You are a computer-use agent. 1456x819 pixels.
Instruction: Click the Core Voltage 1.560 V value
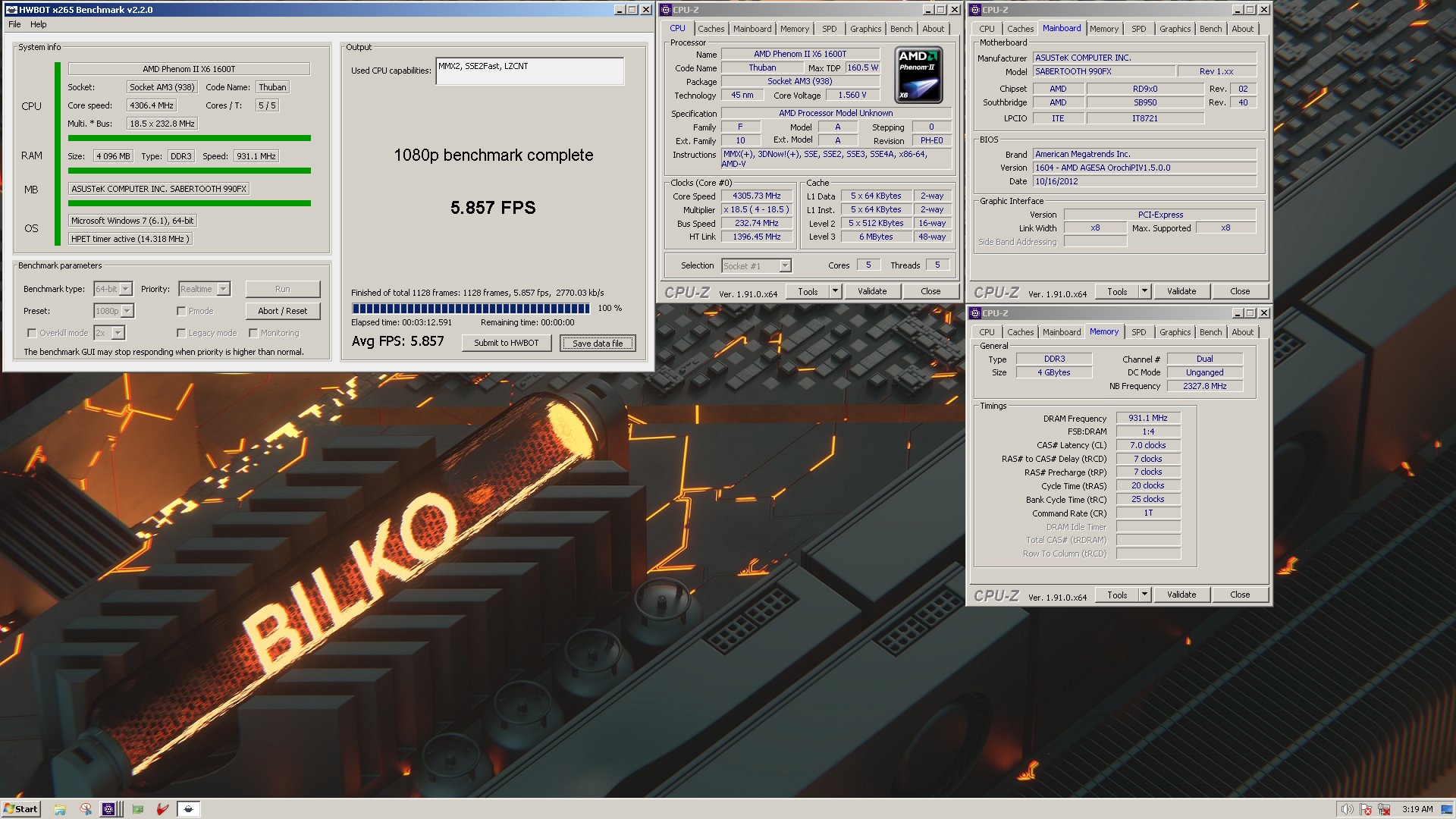[x=853, y=95]
